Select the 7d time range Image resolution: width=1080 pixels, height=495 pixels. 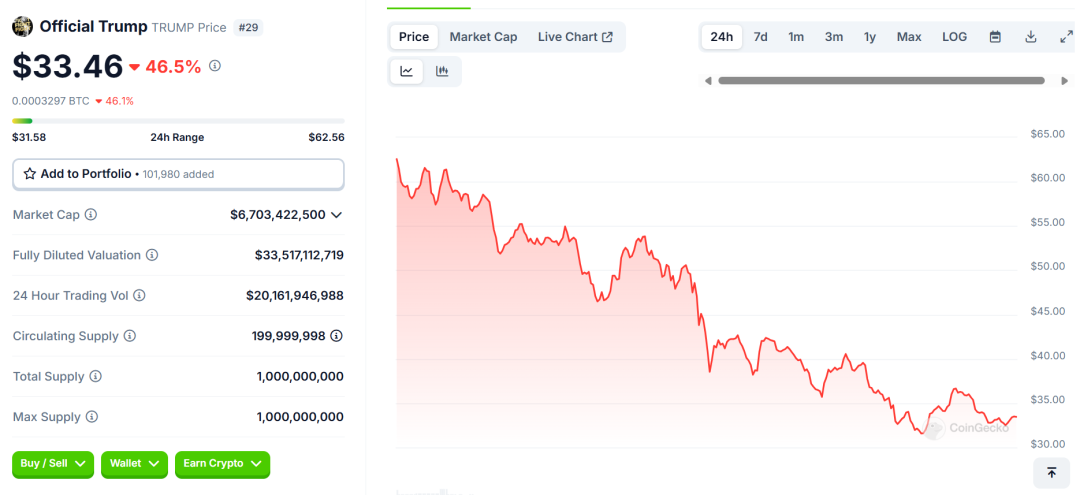760,37
